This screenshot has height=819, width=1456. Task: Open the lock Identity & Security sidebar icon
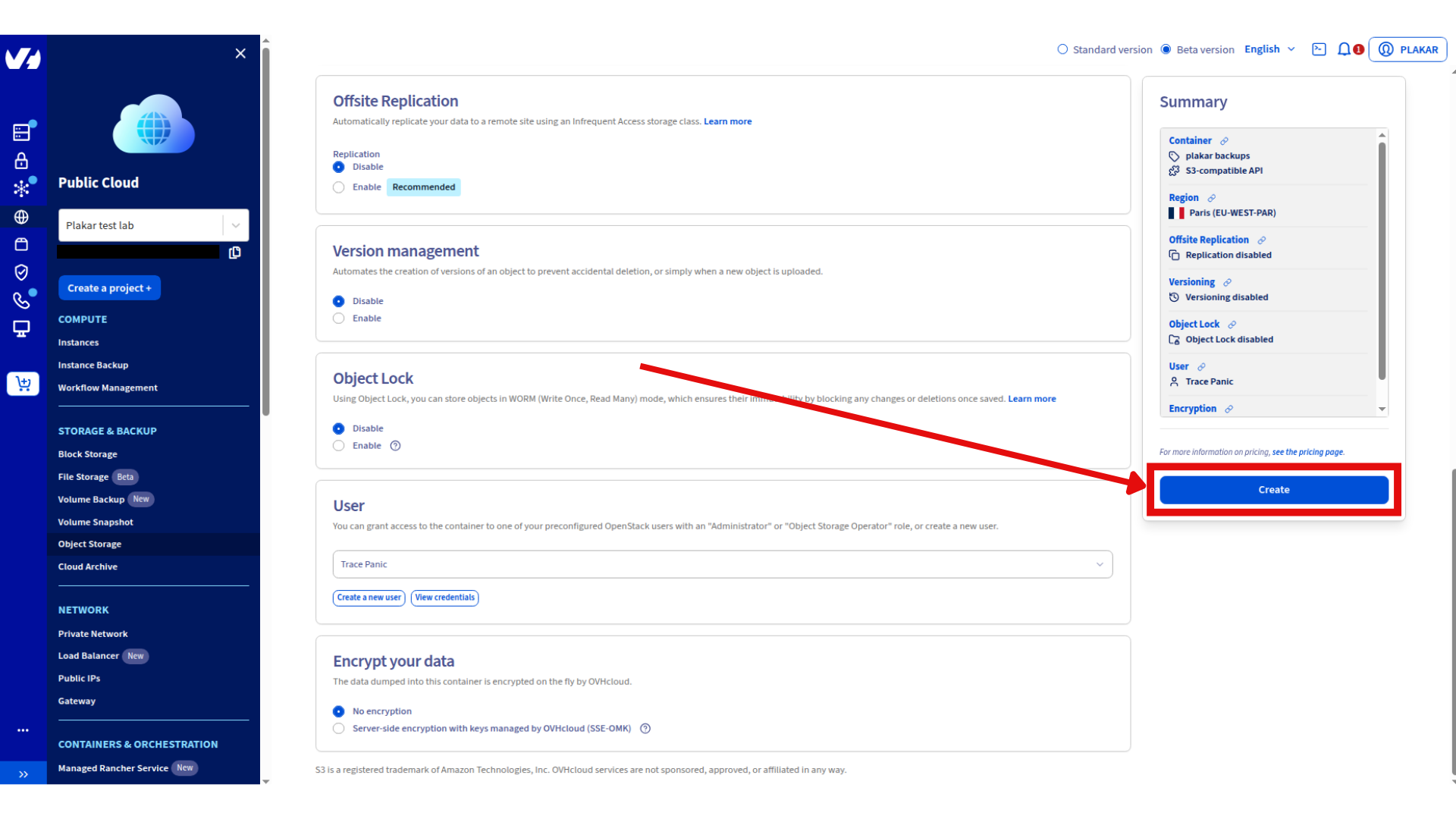(x=22, y=160)
